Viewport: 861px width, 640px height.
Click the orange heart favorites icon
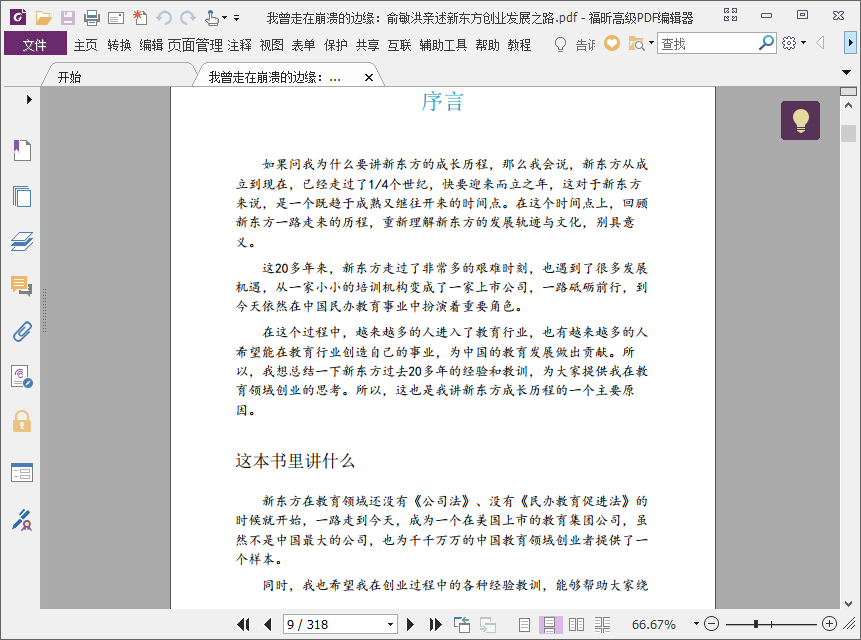pyautogui.click(x=612, y=43)
